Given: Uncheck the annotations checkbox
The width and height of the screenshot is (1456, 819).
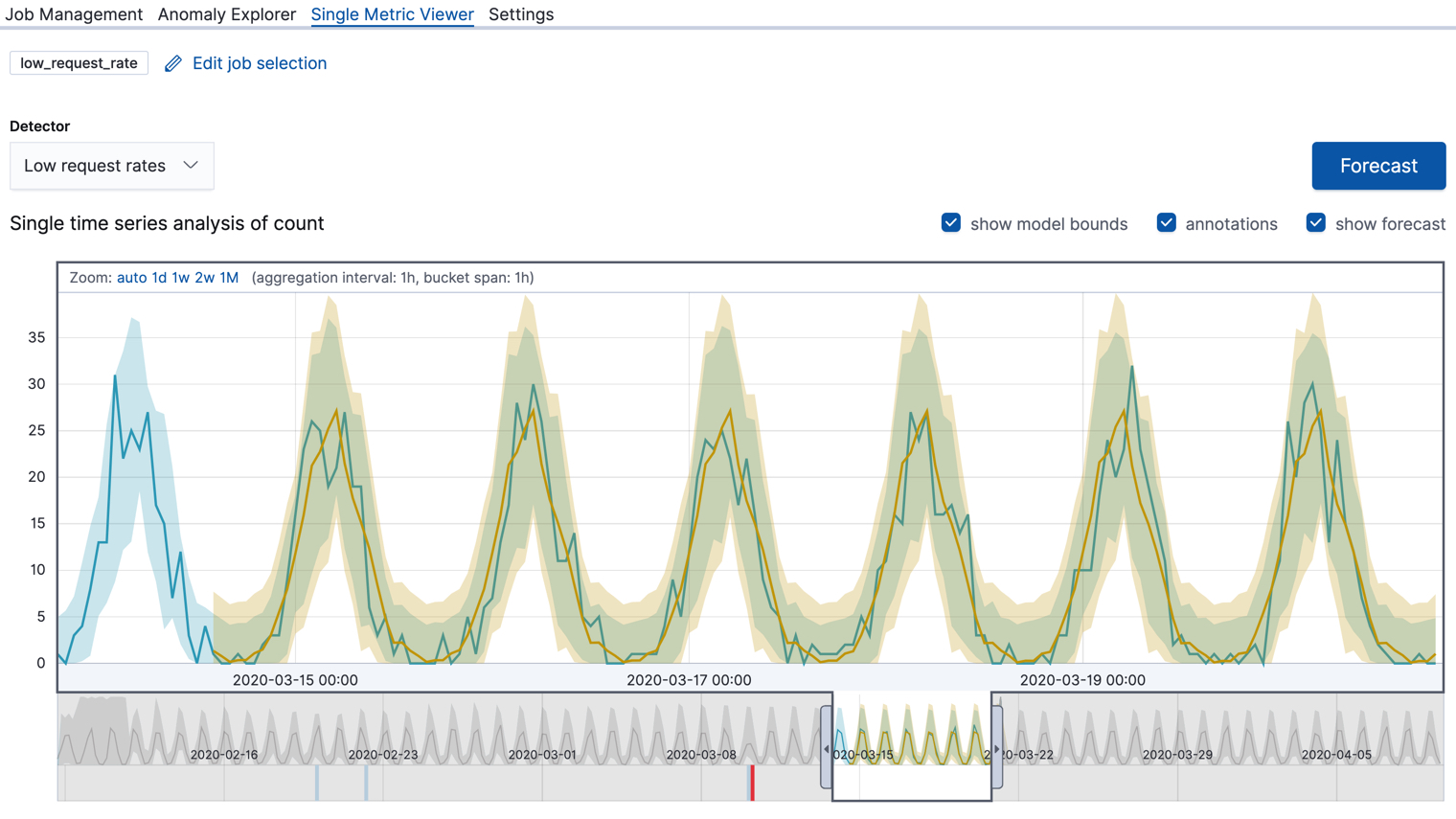Looking at the screenshot, I should 1167,221.
